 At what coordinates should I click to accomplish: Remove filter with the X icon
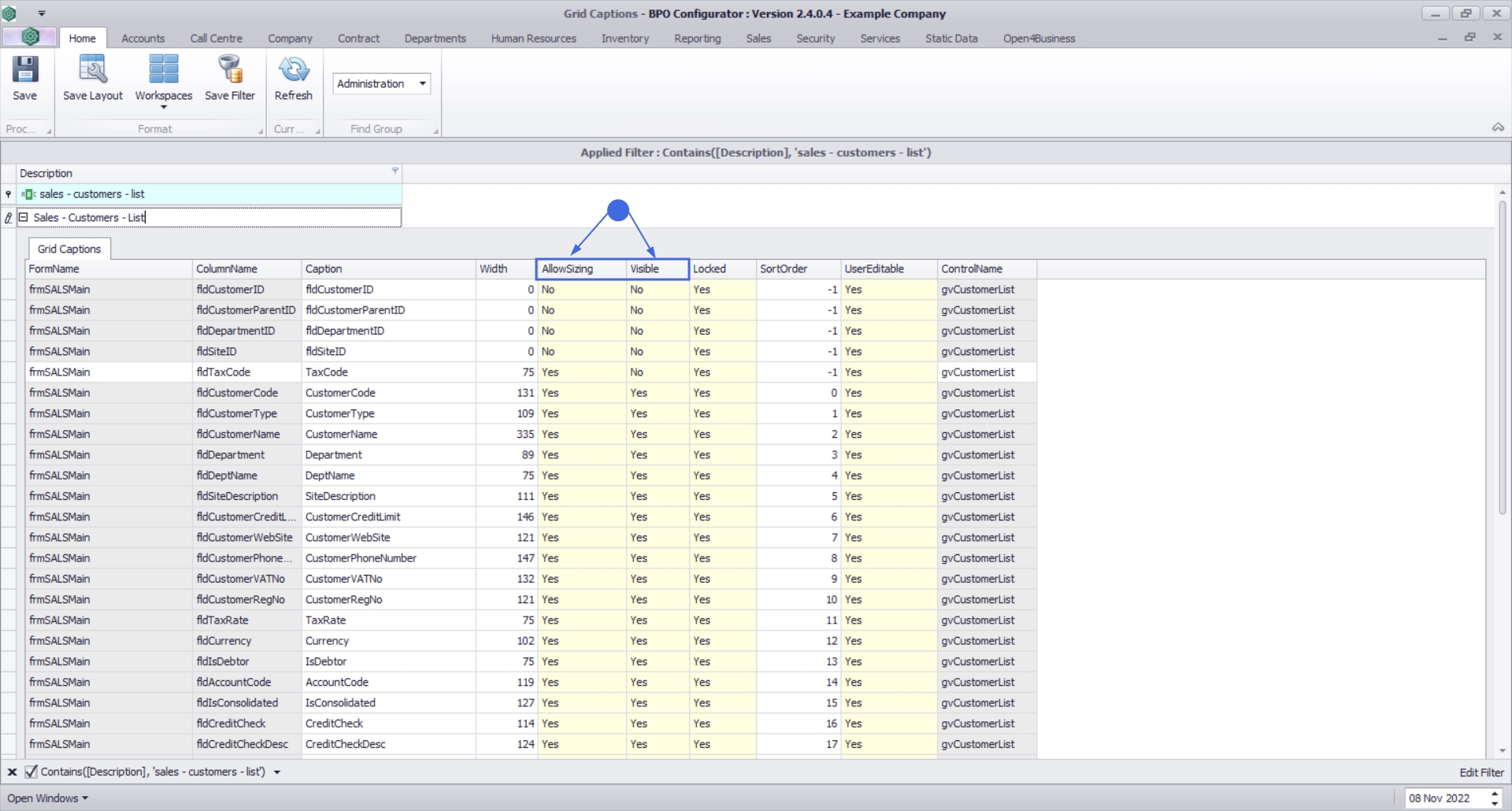[12, 772]
